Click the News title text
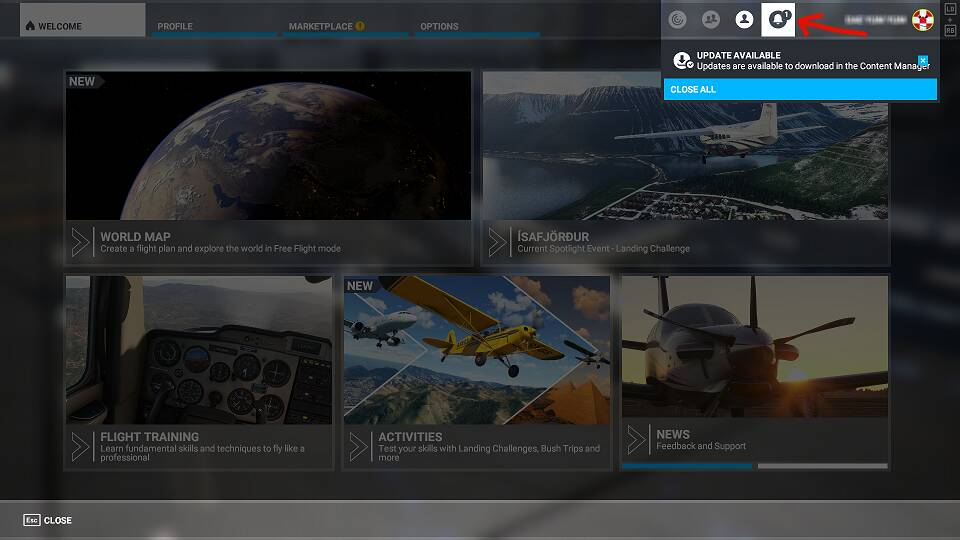 tap(673, 434)
